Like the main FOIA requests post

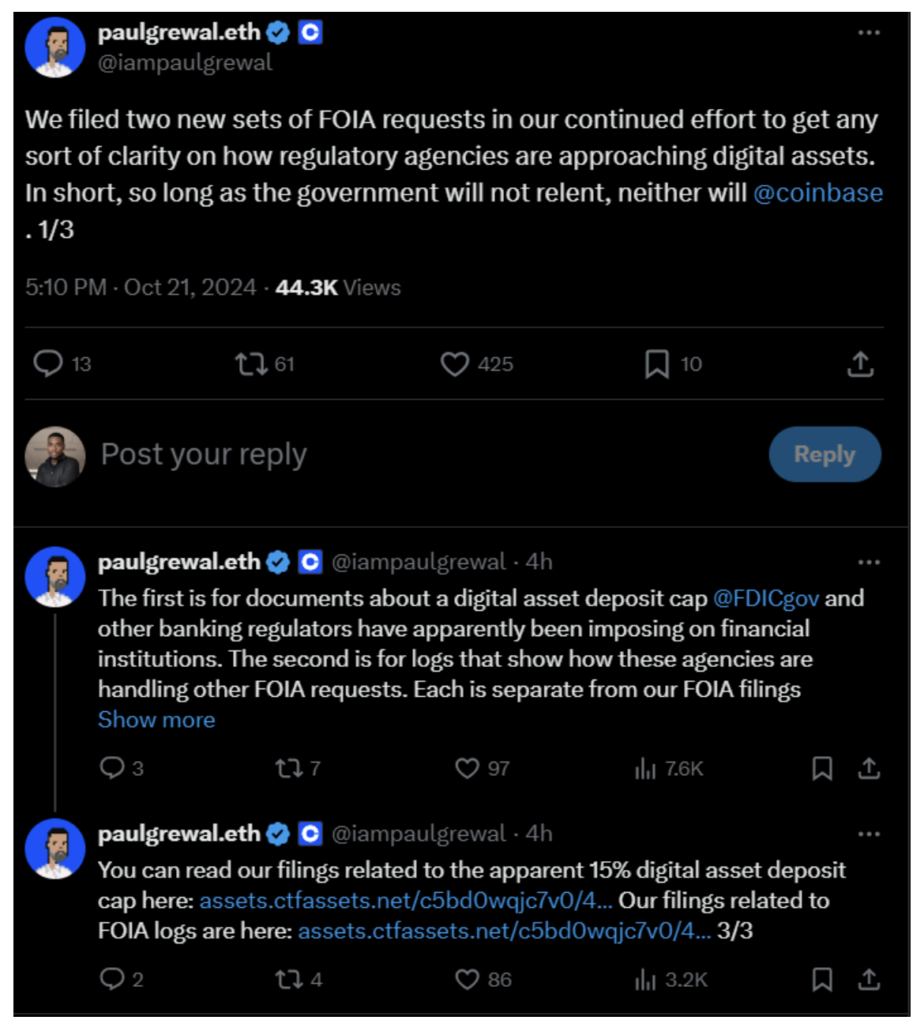click(456, 365)
